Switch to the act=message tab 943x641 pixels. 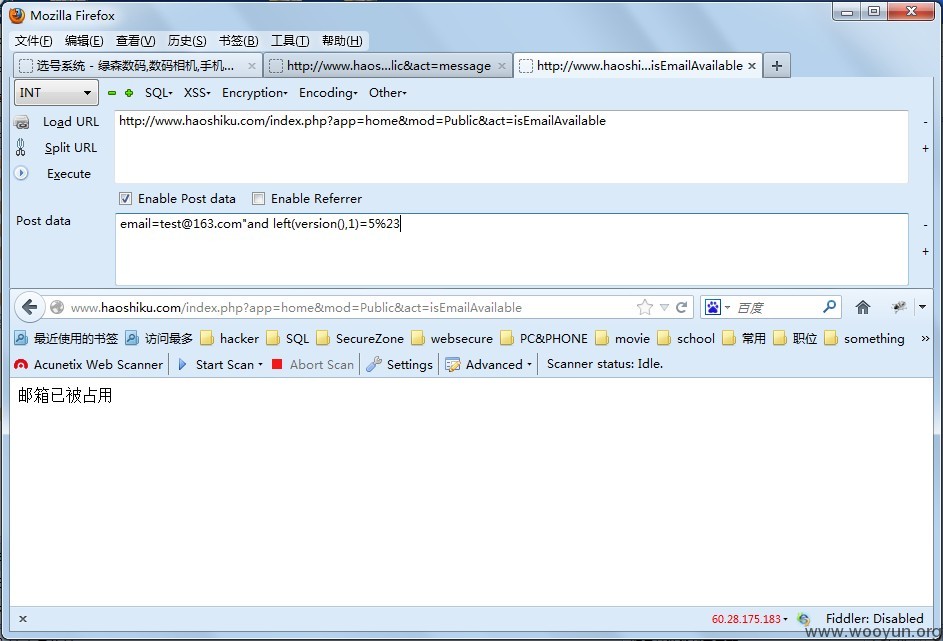(x=389, y=66)
